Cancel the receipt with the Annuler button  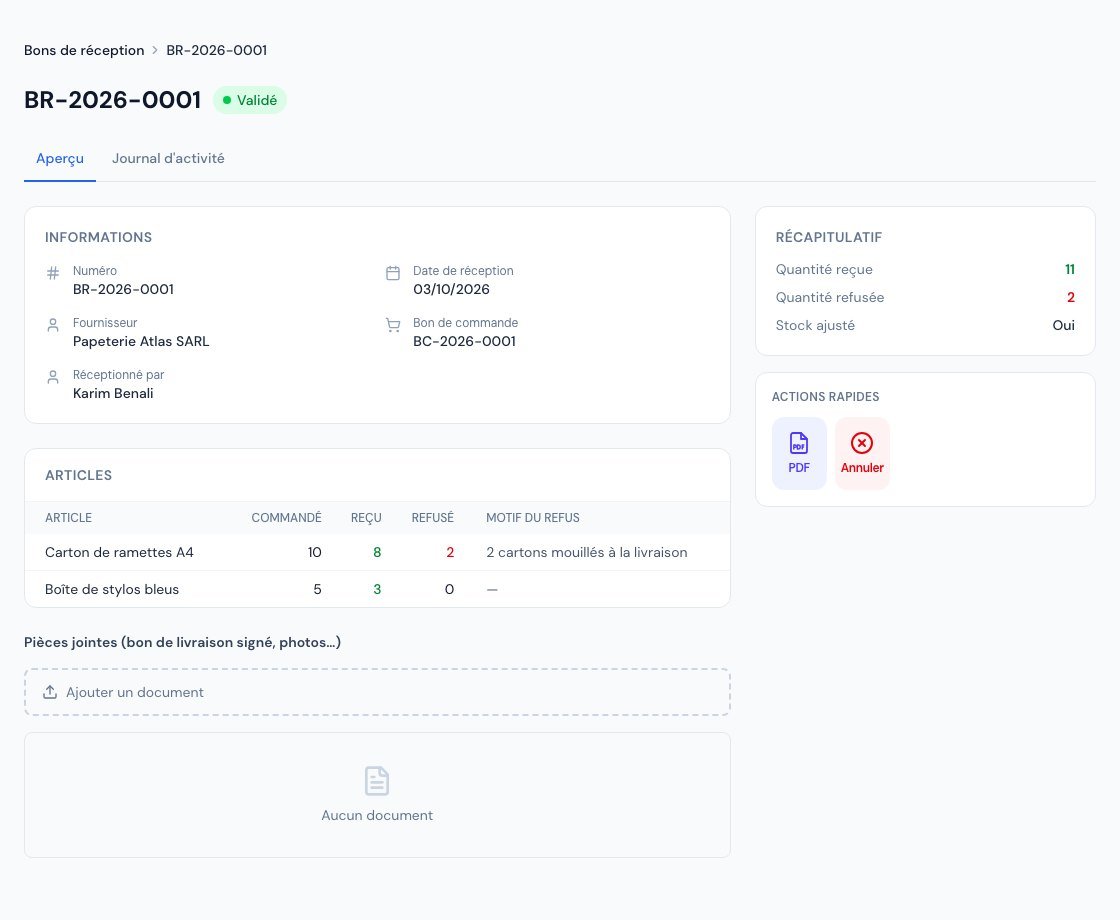click(x=862, y=454)
